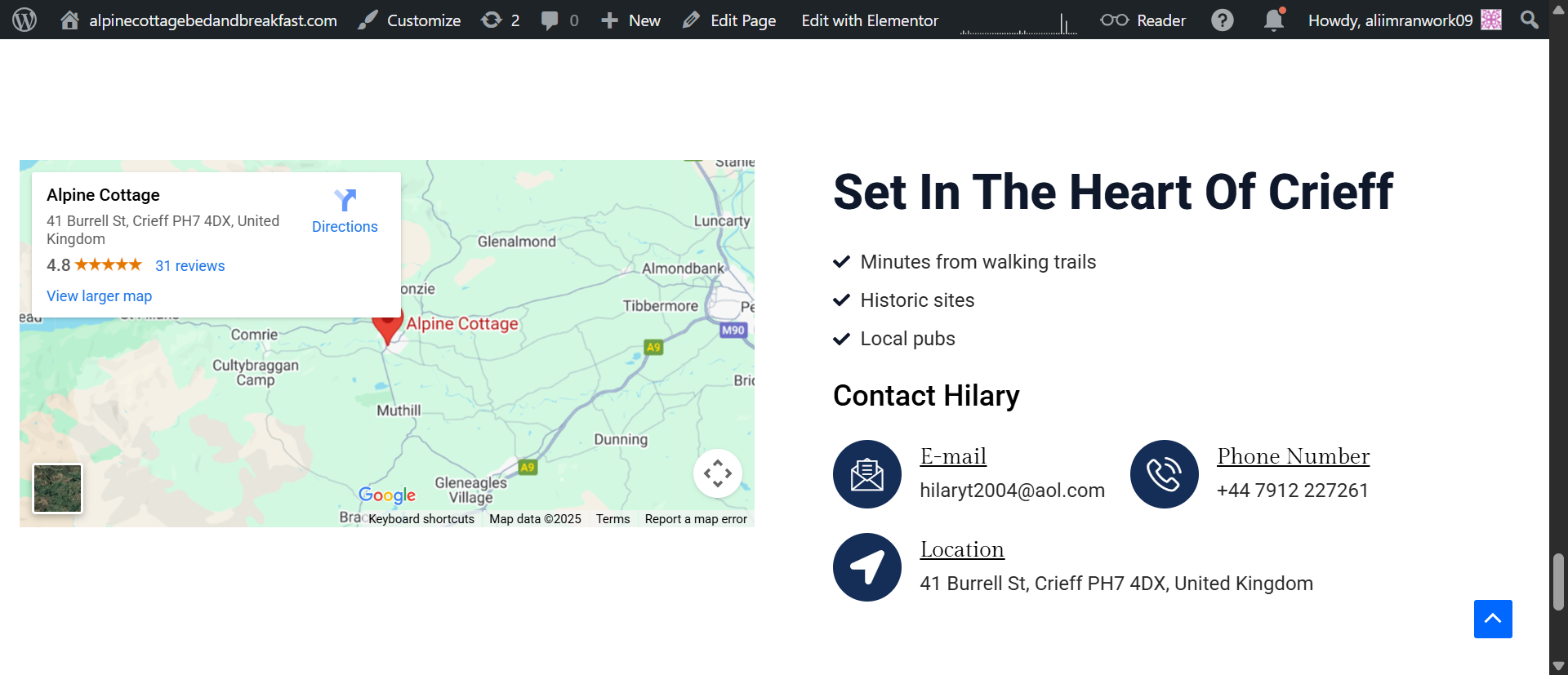The image size is (1568, 675).
Task: Click the map camera controls icon
Action: (x=717, y=473)
